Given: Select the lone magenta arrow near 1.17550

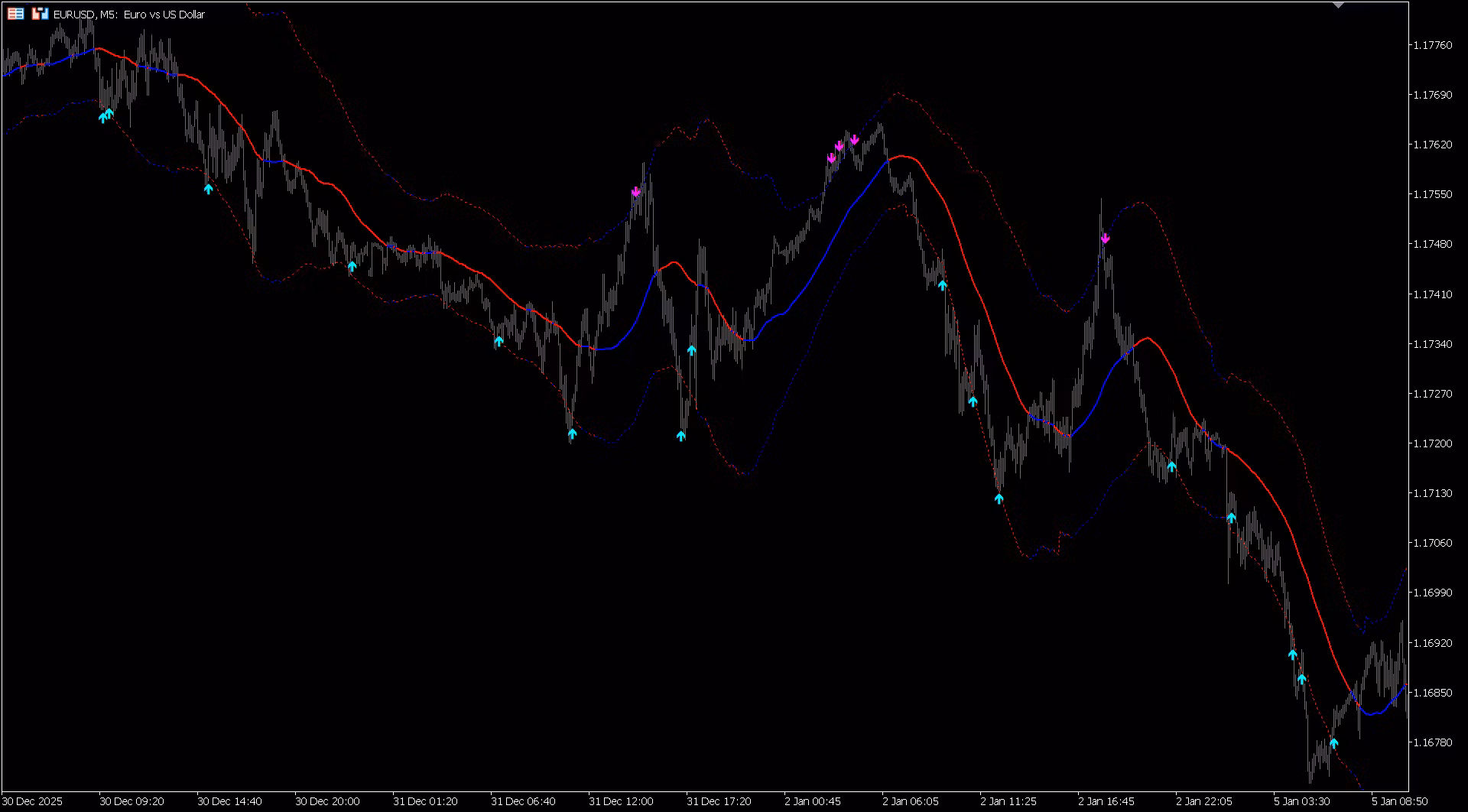Looking at the screenshot, I should [x=635, y=192].
